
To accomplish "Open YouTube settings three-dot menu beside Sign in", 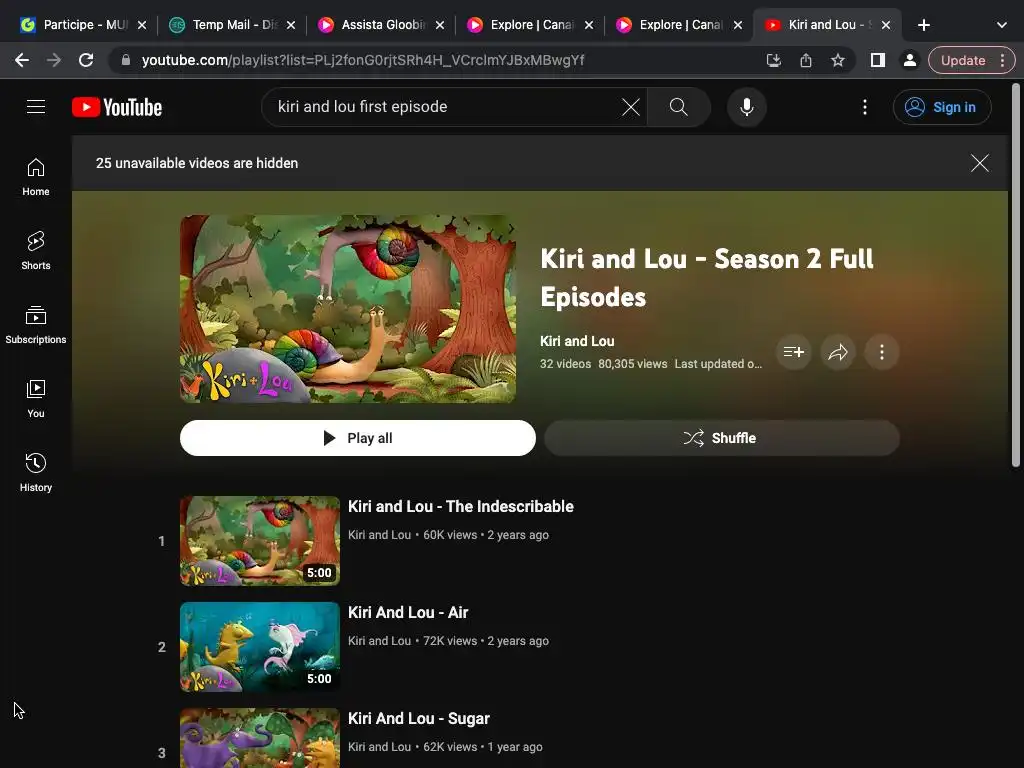I will coord(865,107).
